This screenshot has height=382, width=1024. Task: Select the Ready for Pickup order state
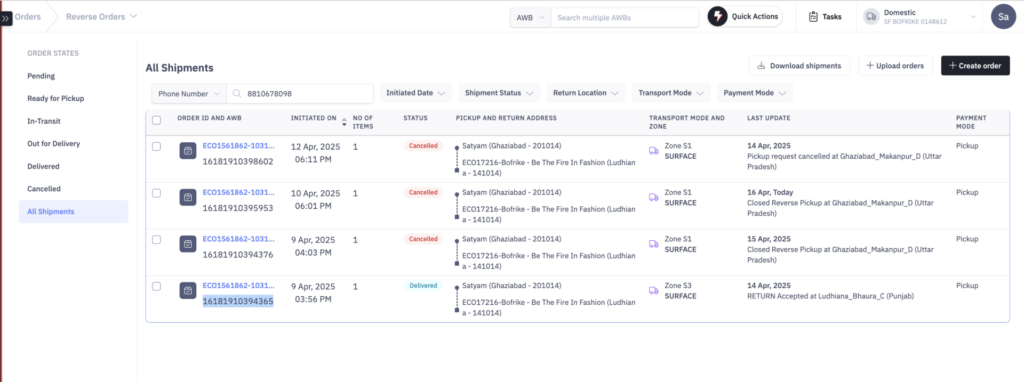(56, 99)
